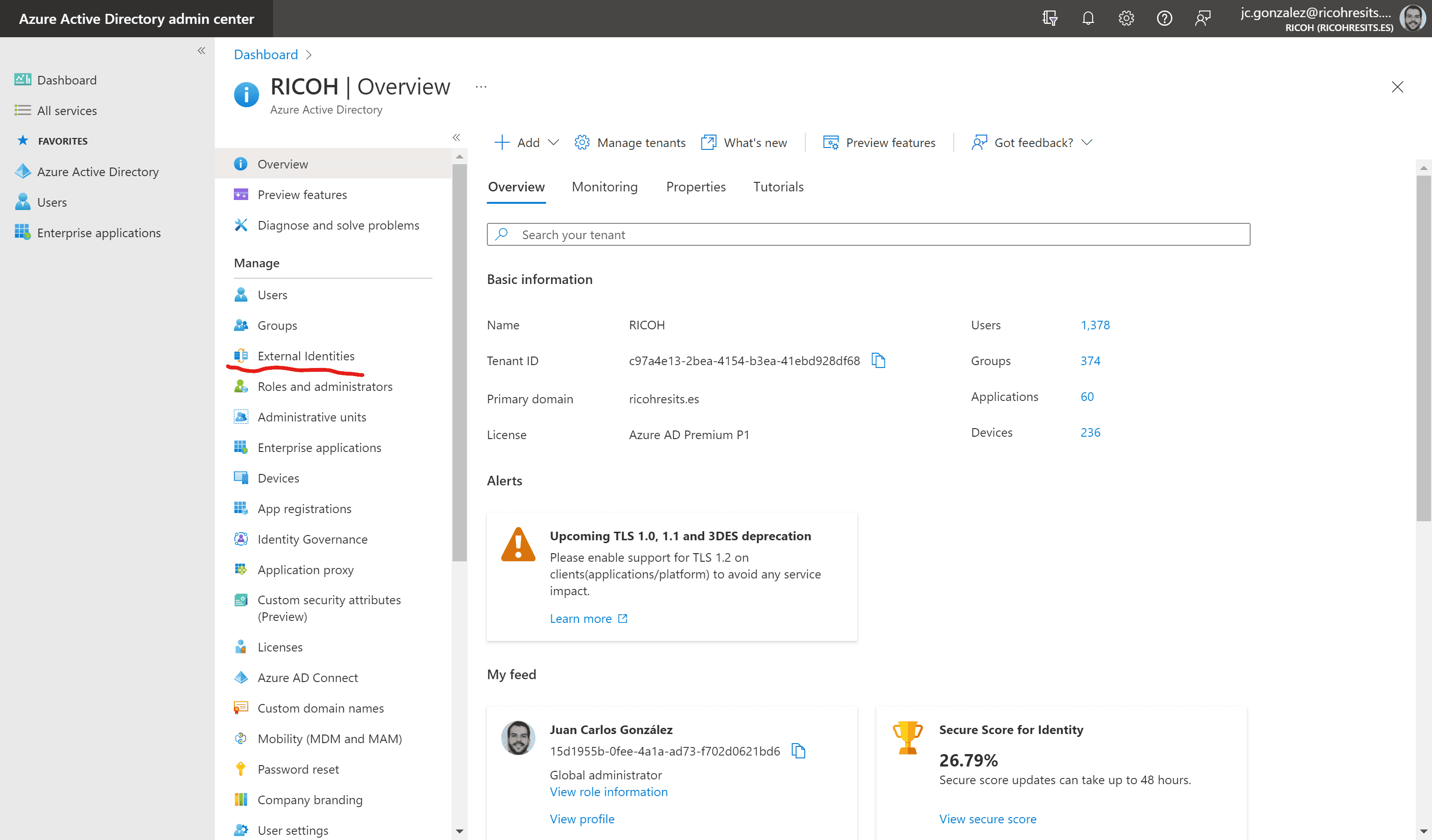Viewport: 1432px width, 840px height.
Task: Collapse the RICOH resource menu
Action: [x=456, y=137]
